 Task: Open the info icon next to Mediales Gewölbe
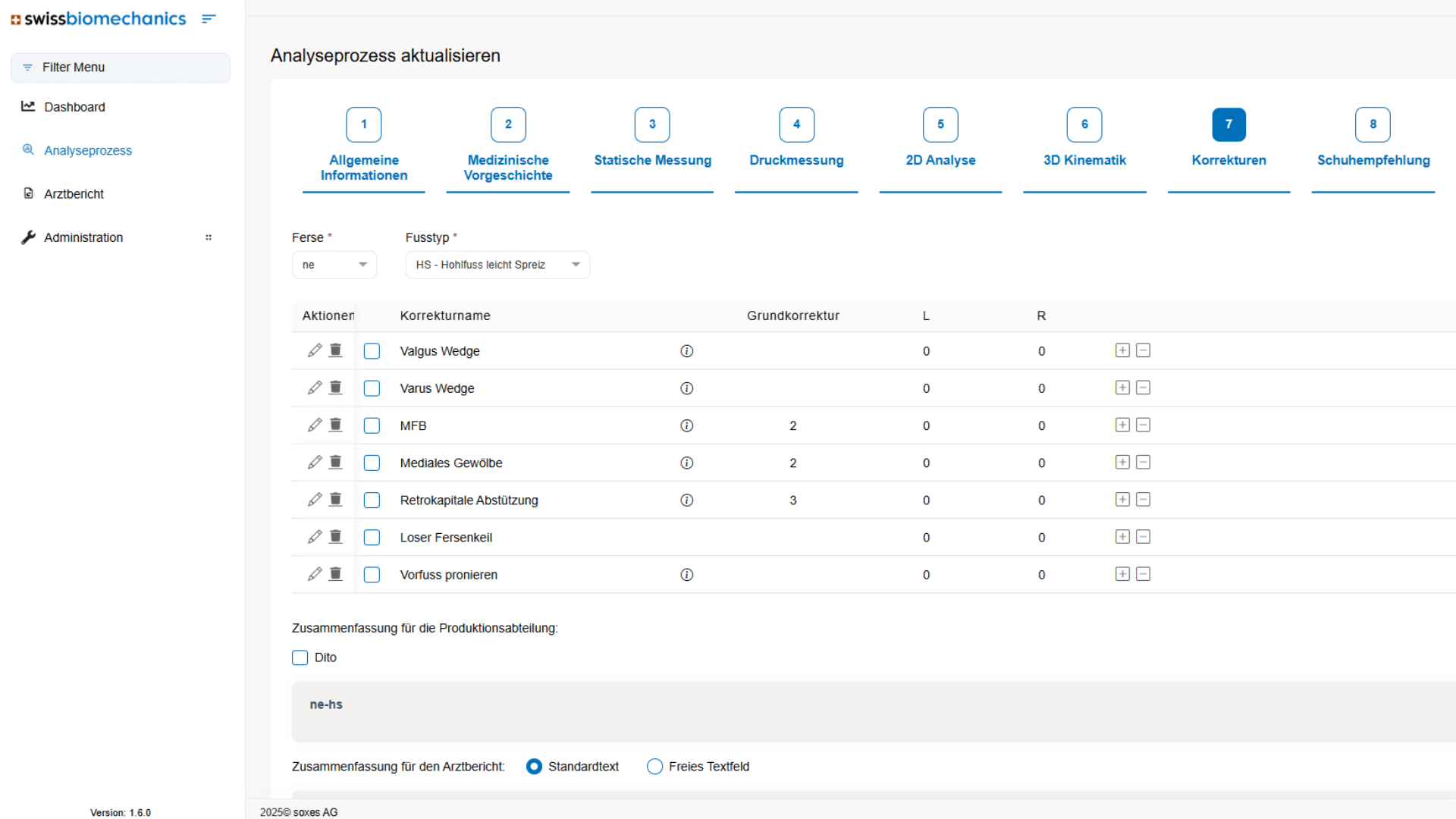click(686, 463)
